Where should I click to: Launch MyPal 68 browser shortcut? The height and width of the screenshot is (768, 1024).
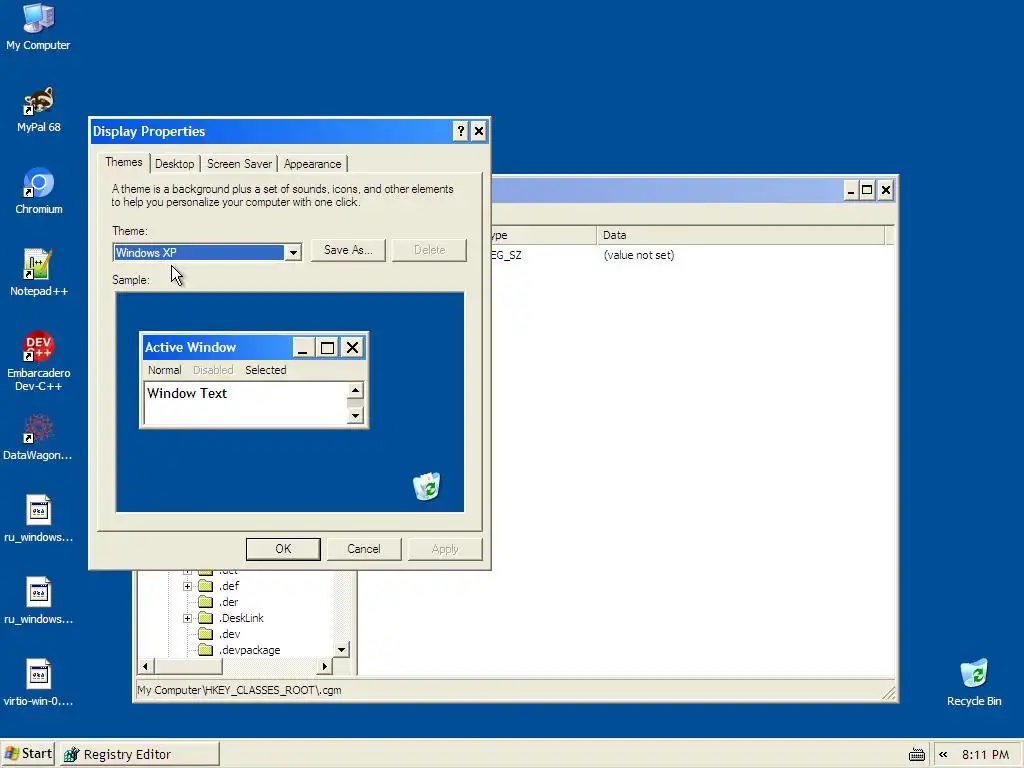tap(39, 110)
